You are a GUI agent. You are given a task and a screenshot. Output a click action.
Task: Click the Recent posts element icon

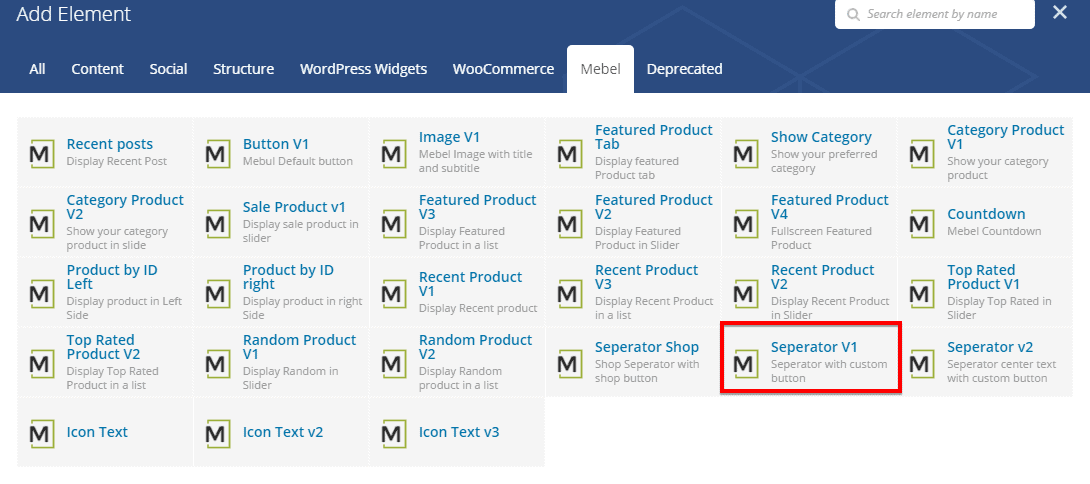[41, 153]
